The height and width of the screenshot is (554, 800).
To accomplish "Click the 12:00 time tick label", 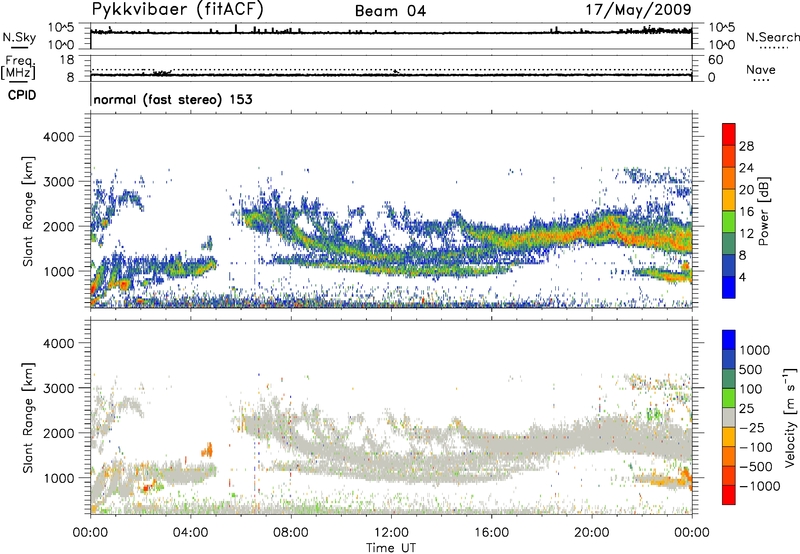I will coord(391,533).
